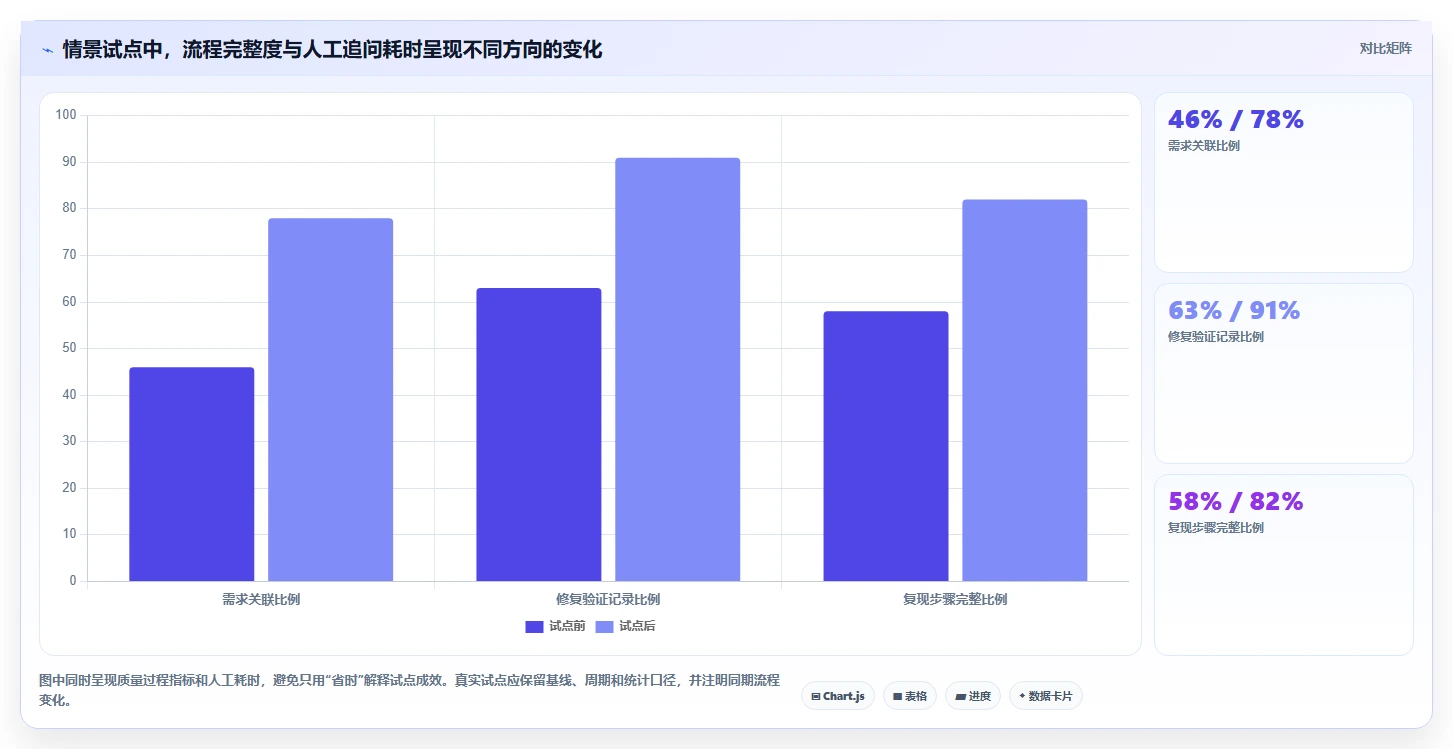Click the 58% / 82% card value

coord(1236,502)
